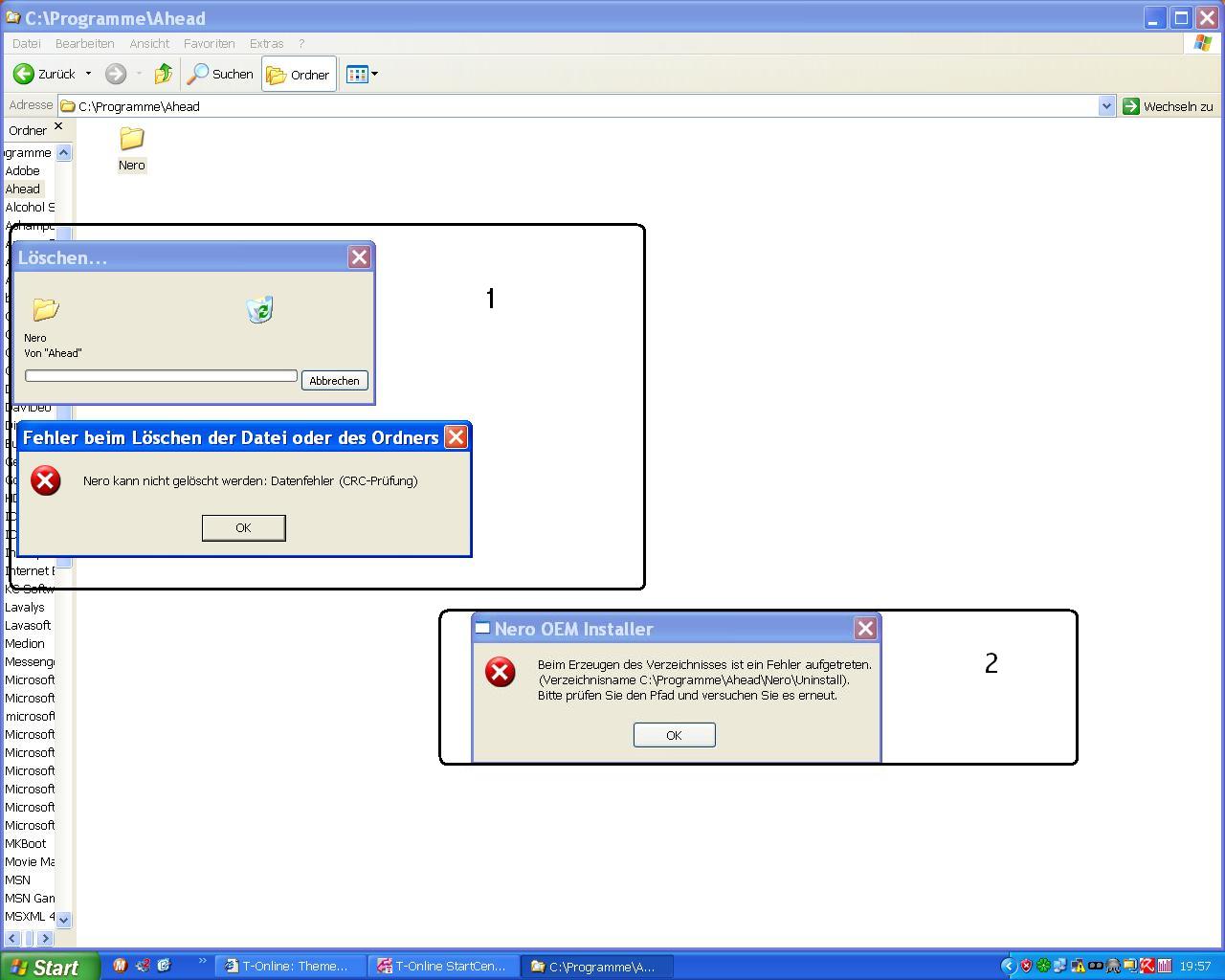Go back with the Zurück button
Image resolution: width=1225 pixels, height=980 pixels.
click(x=44, y=74)
